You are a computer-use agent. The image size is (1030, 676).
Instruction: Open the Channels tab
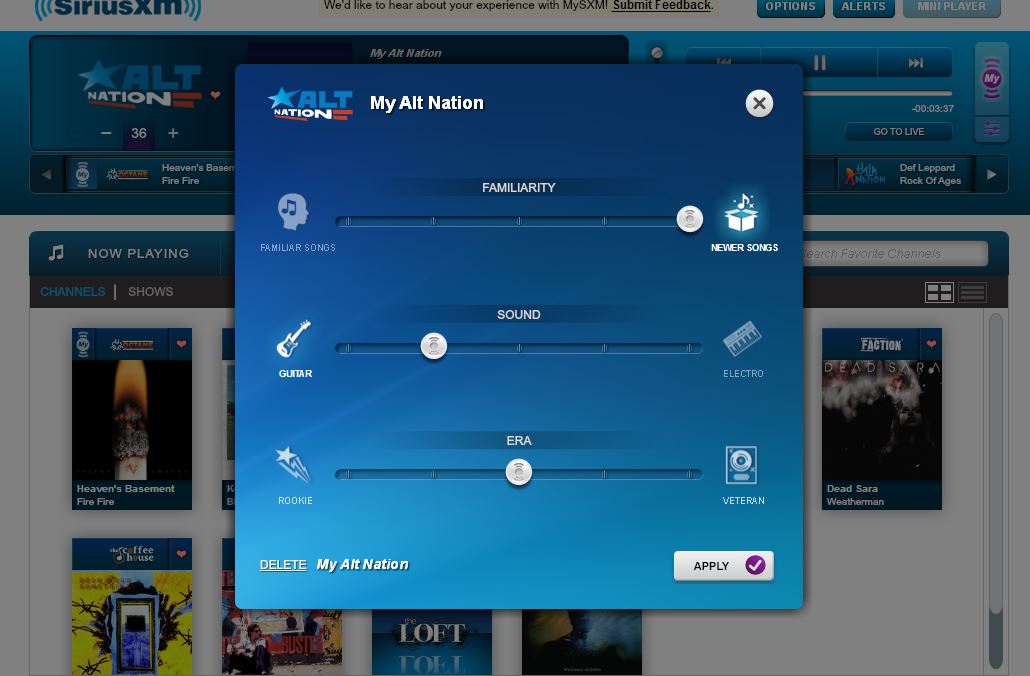(72, 292)
